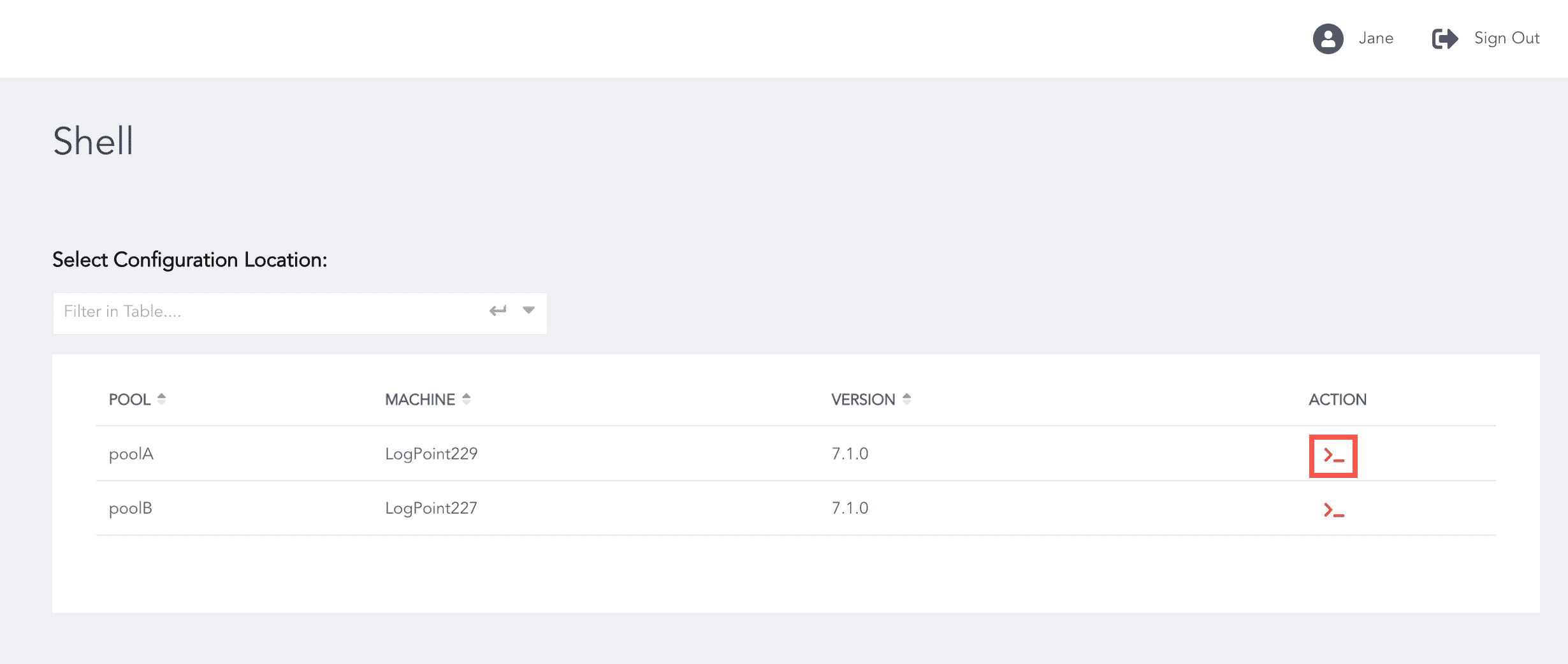Open shell terminal for poolB row
Image resolution: width=1568 pixels, height=664 pixels.
[x=1333, y=510]
